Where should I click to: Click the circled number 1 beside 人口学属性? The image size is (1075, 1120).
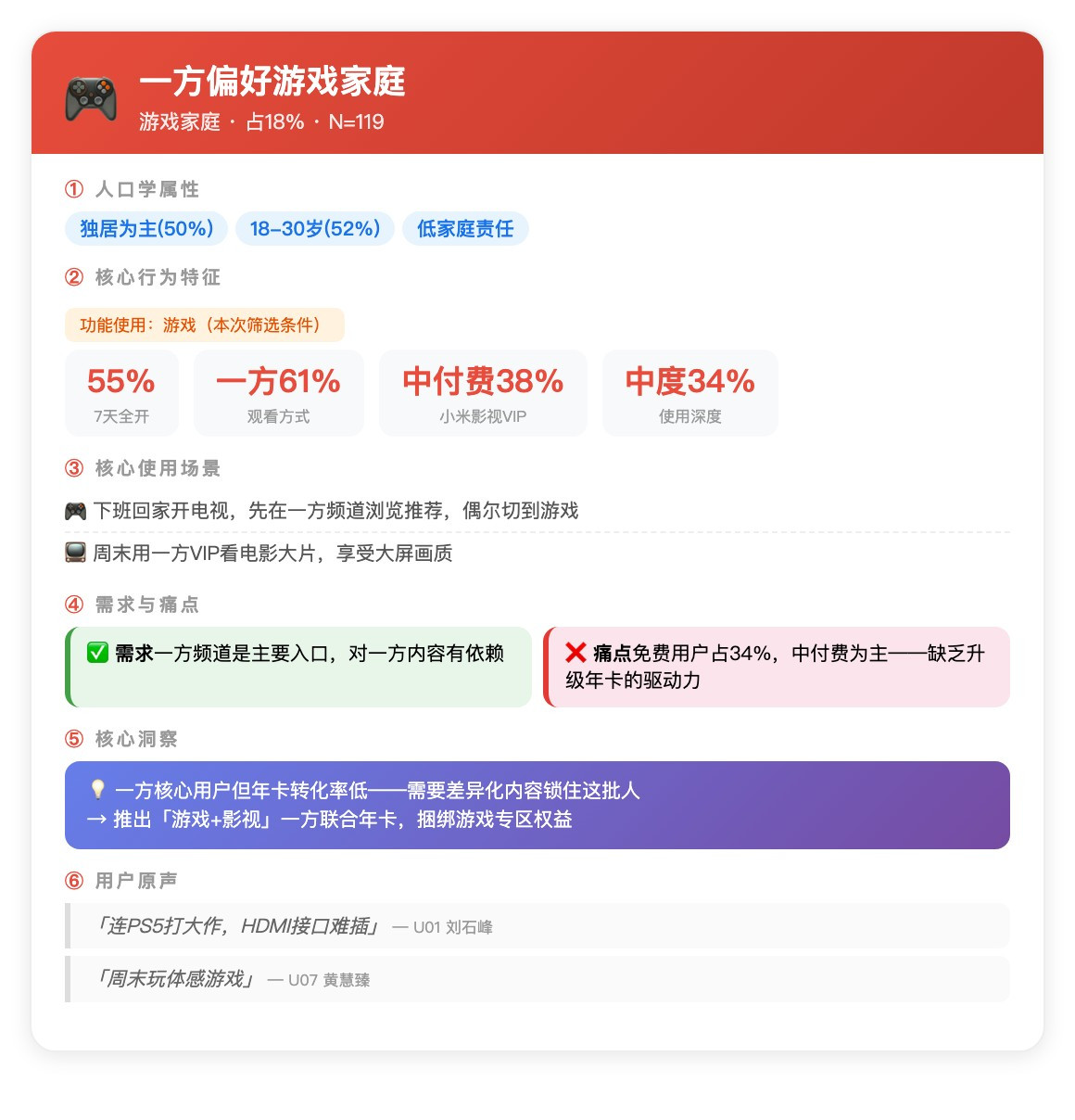coord(74,189)
